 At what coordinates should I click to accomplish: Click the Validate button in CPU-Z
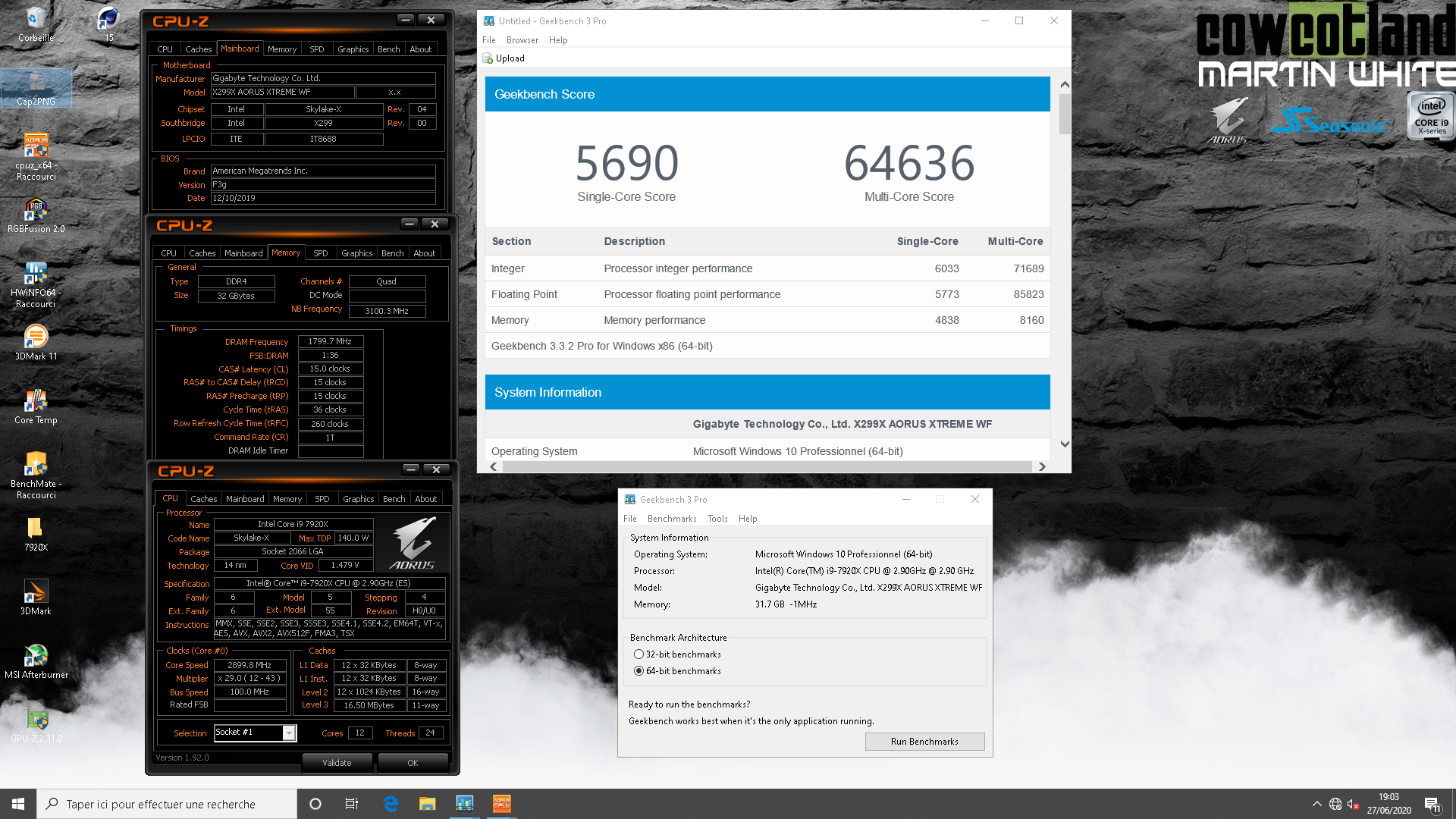click(337, 763)
